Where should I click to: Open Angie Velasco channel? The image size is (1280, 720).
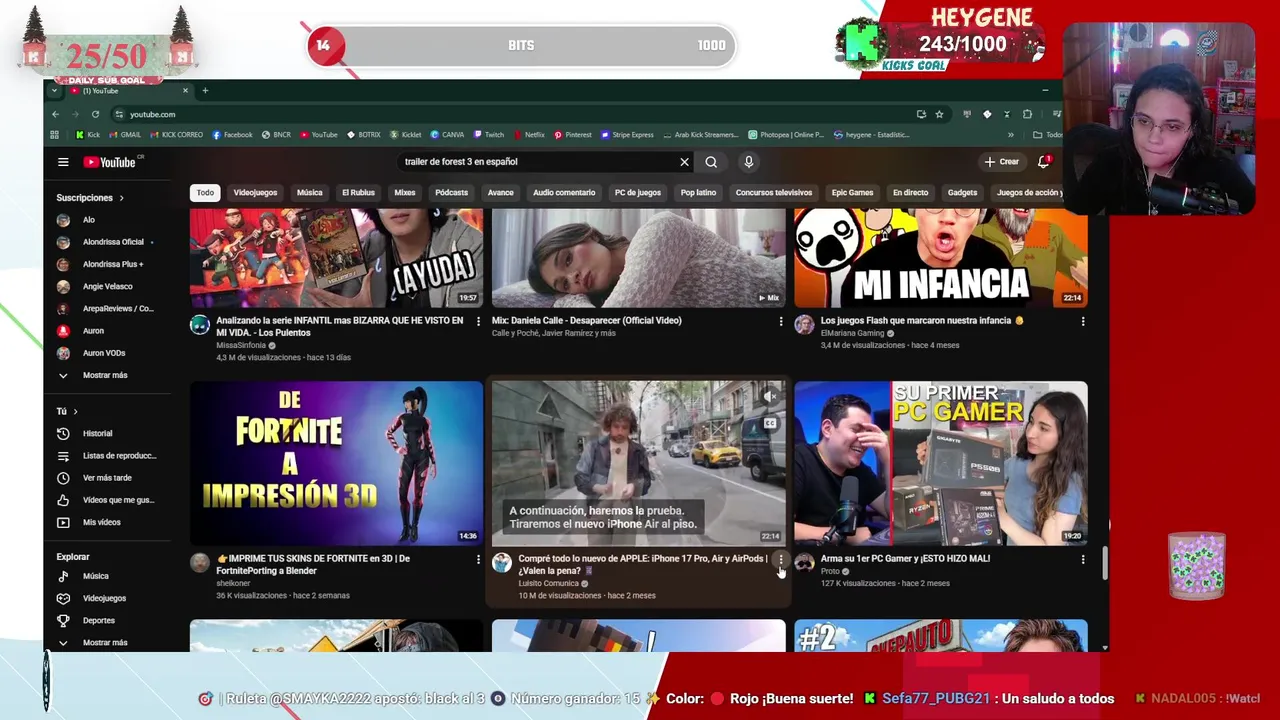click(x=105, y=286)
